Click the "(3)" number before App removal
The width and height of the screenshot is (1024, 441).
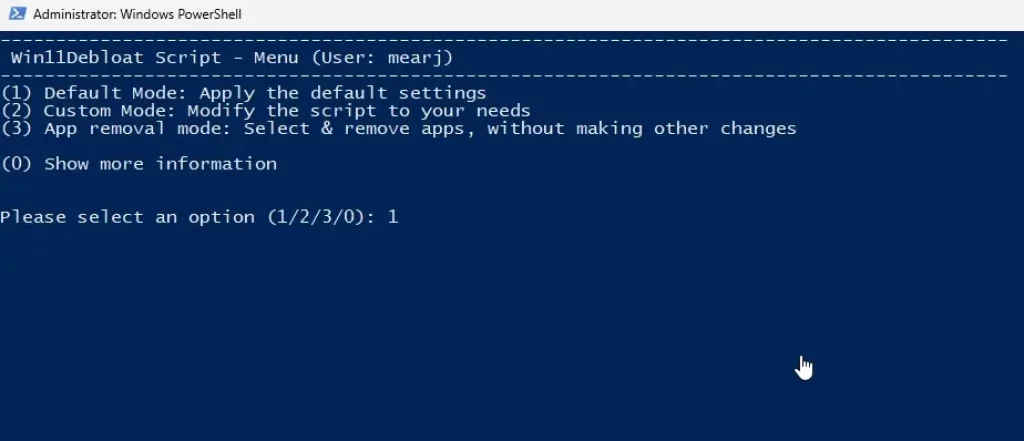pyautogui.click(x=16, y=128)
